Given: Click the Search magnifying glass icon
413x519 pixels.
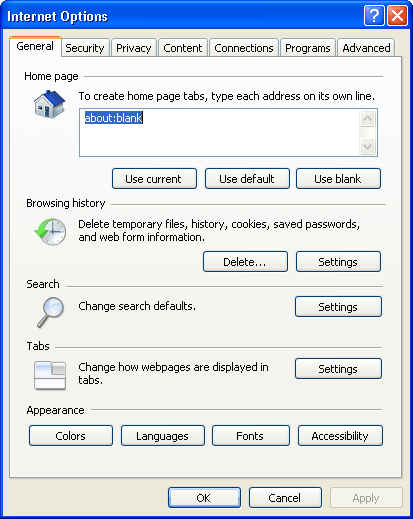Looking at the screenshot, I should [x=50, y=312].
